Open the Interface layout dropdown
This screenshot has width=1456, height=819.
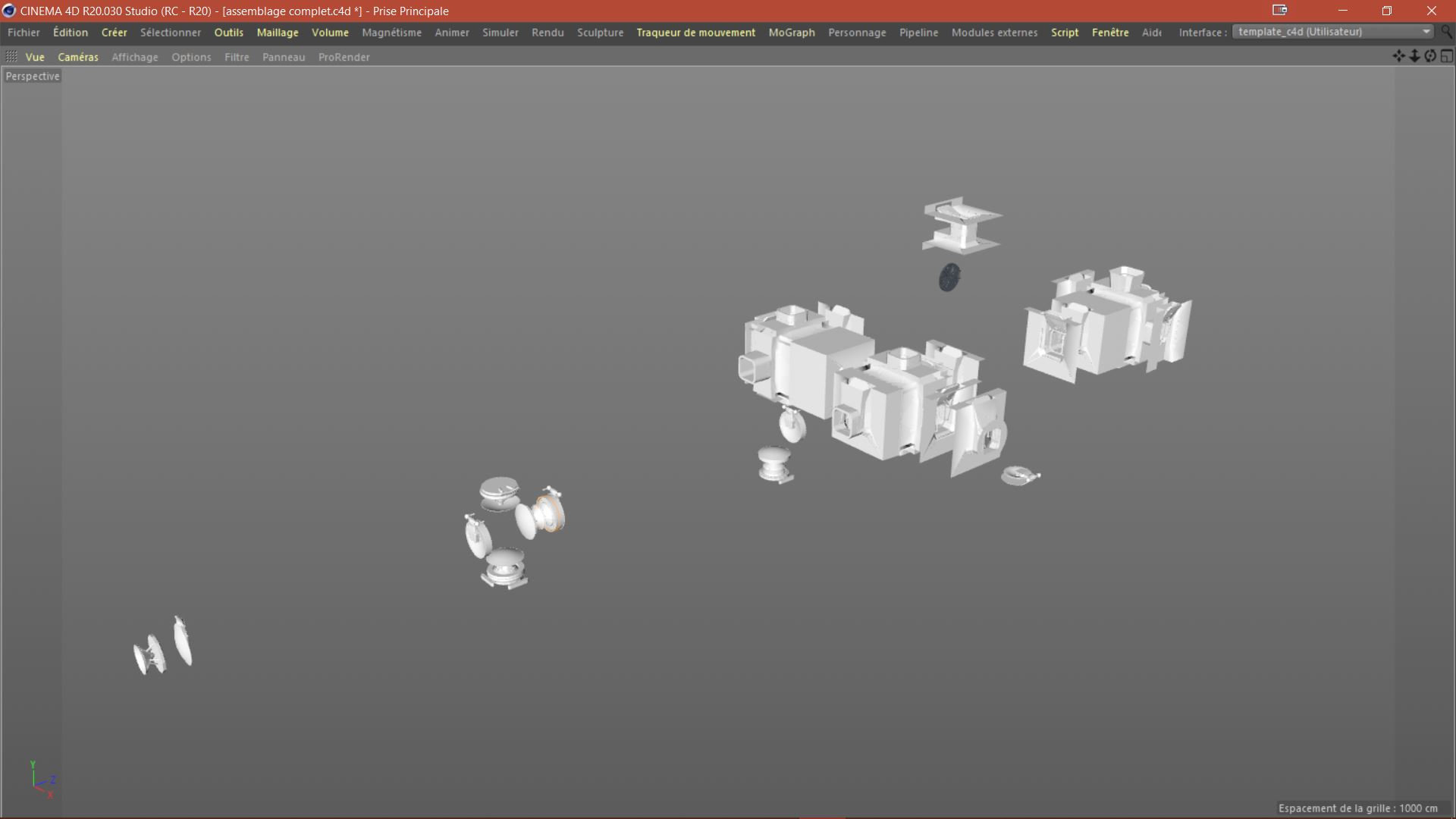(1333, 32)
